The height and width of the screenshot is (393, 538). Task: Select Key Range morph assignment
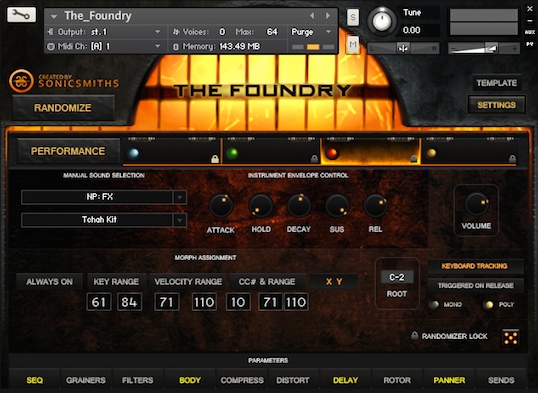tap(116, 282)
